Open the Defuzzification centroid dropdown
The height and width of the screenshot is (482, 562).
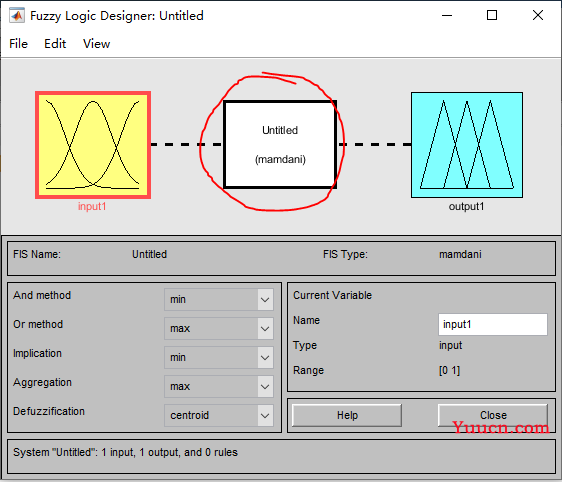click(x=219, y=415)
